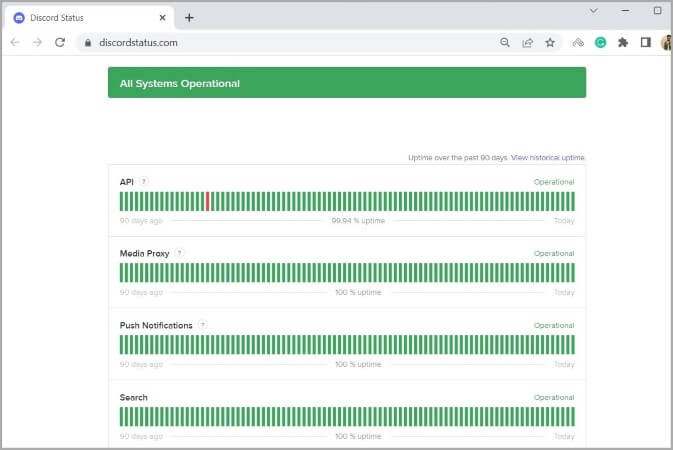
Task: Click the zoom magnifier icon in address bar
Action: [504, 43]
